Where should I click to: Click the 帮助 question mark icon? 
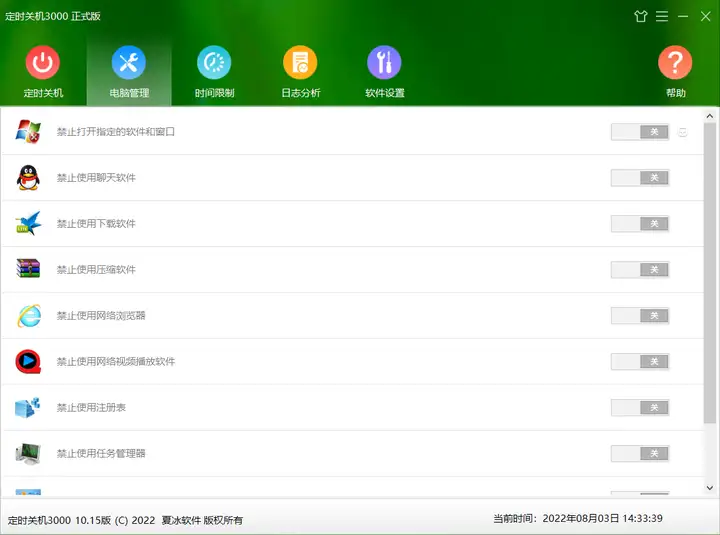point(675,62)
